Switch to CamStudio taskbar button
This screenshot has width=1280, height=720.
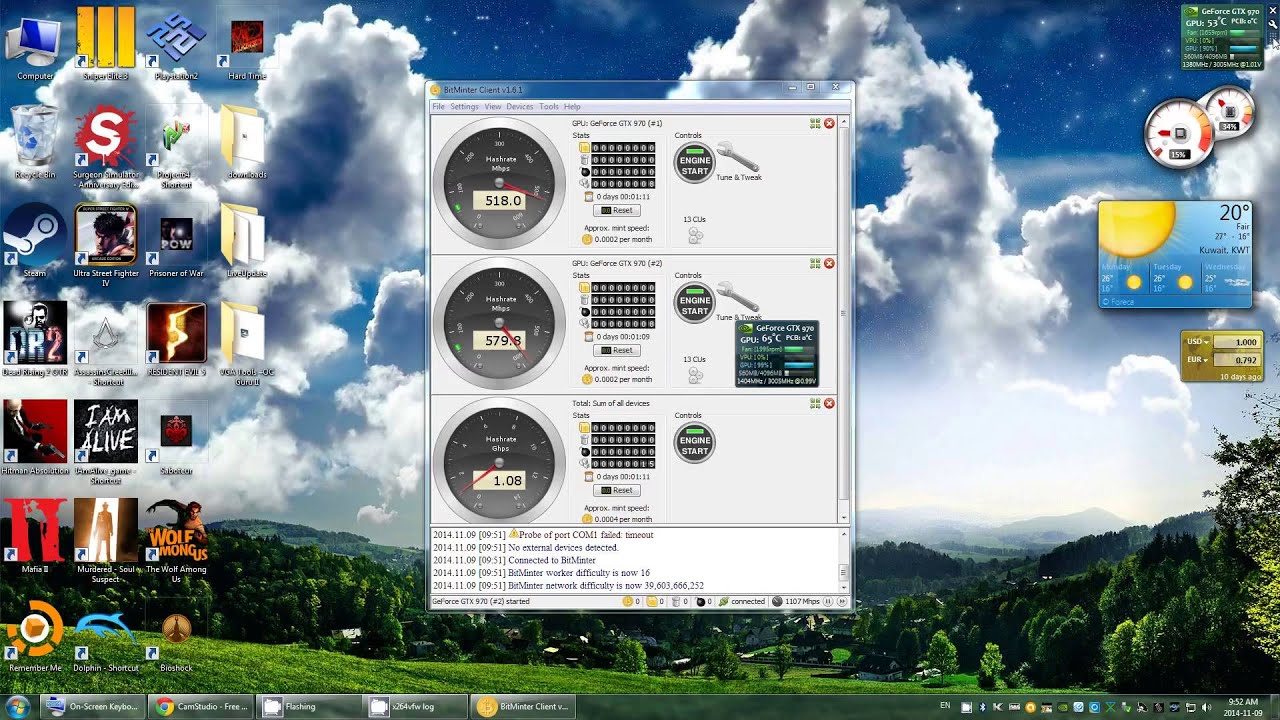tap(201, 706)
